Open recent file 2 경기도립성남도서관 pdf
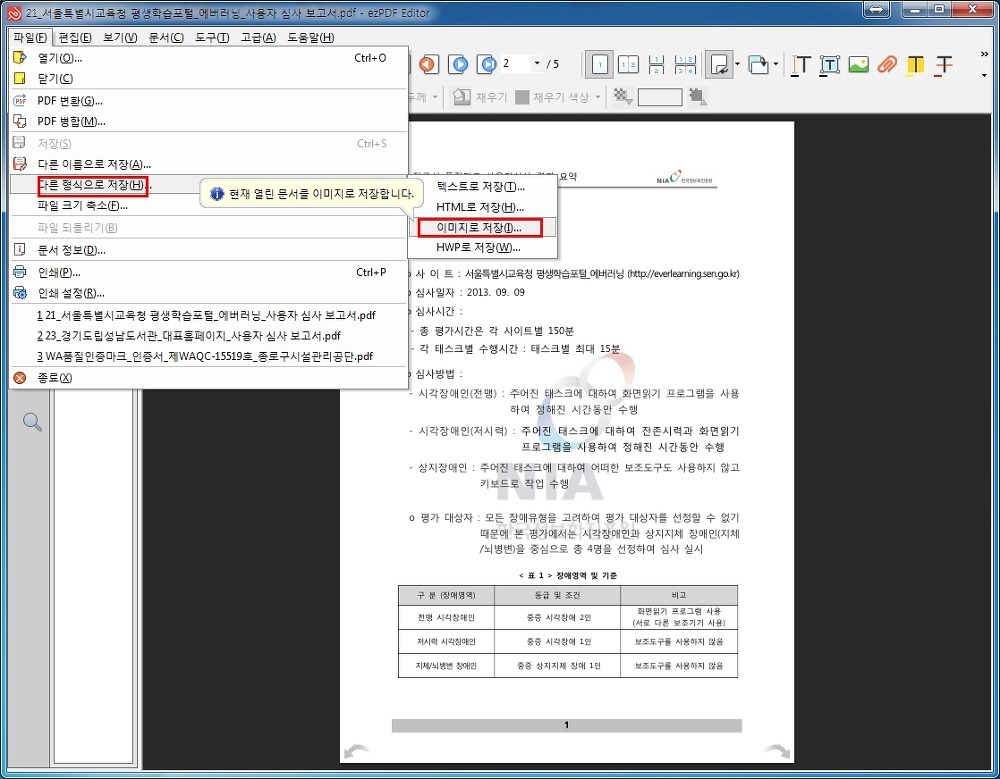This screenshot has width=1000, height=779. (x=209, y=336)
